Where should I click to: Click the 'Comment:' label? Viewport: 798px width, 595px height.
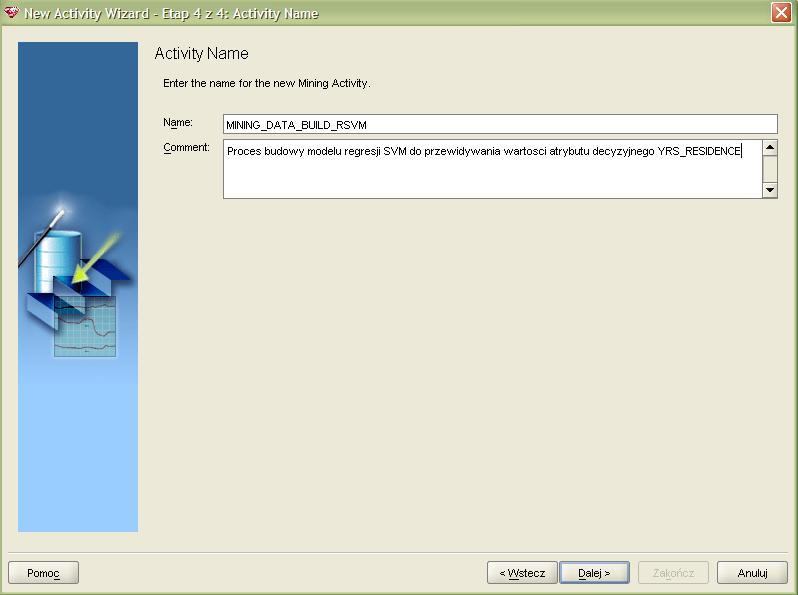186,148
